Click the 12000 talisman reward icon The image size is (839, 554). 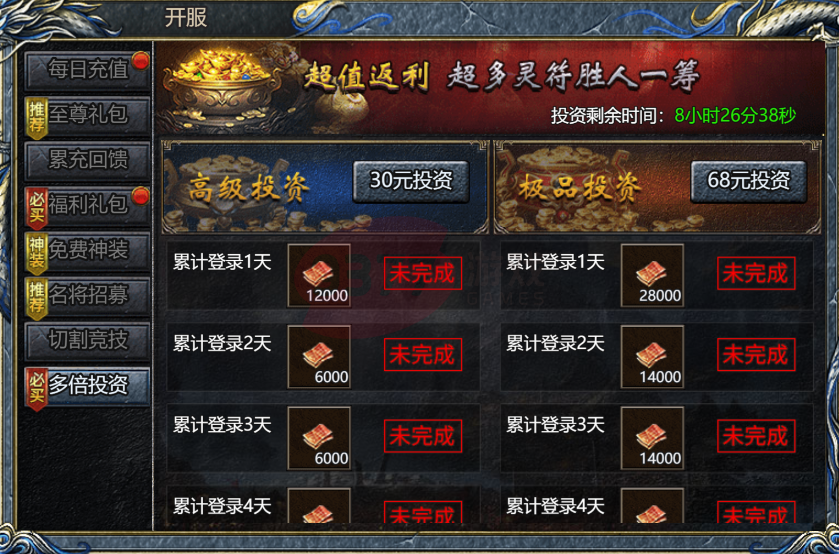pyautogui.click(x=319, y=276)
